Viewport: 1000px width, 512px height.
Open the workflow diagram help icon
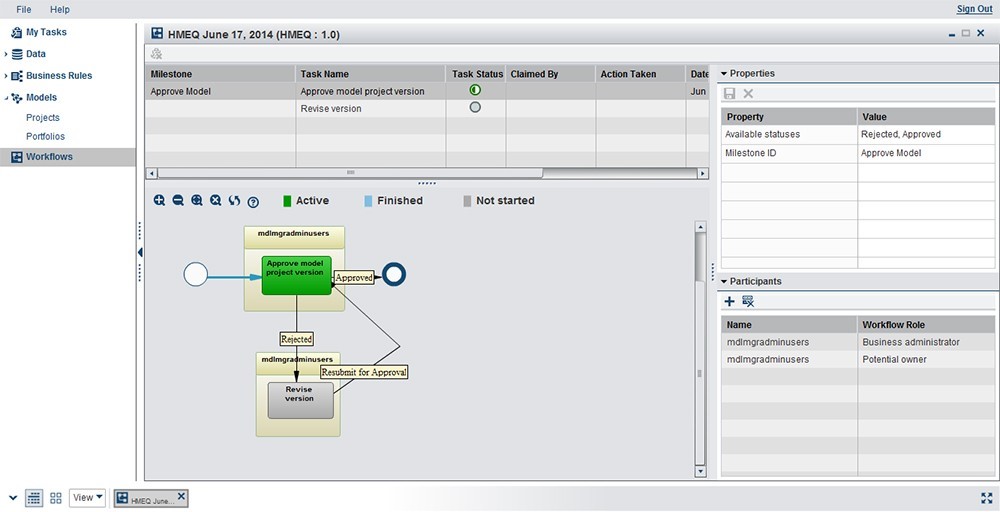tap(253, 202)
